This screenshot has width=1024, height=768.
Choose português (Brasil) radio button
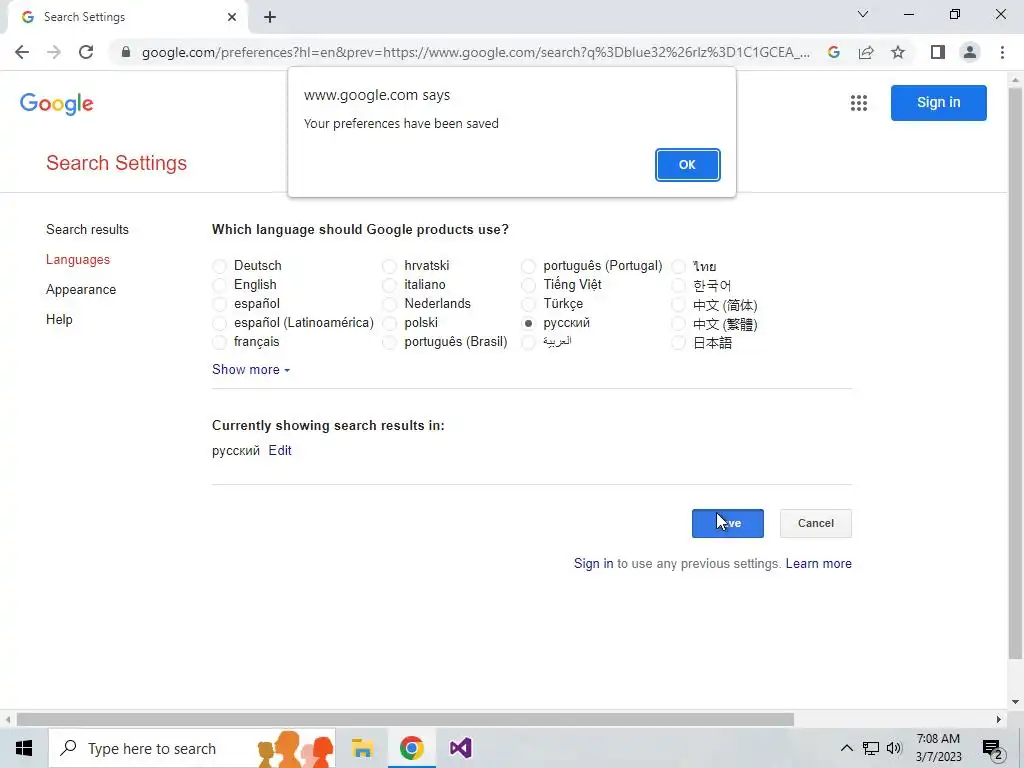click(389, 342)
